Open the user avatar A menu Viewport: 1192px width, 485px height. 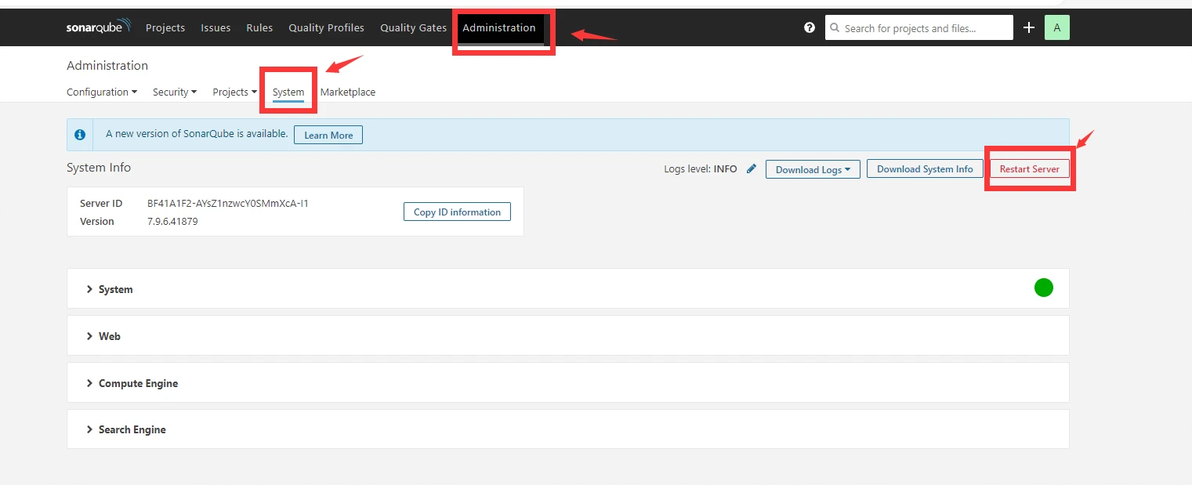(x=1057, y=27)
